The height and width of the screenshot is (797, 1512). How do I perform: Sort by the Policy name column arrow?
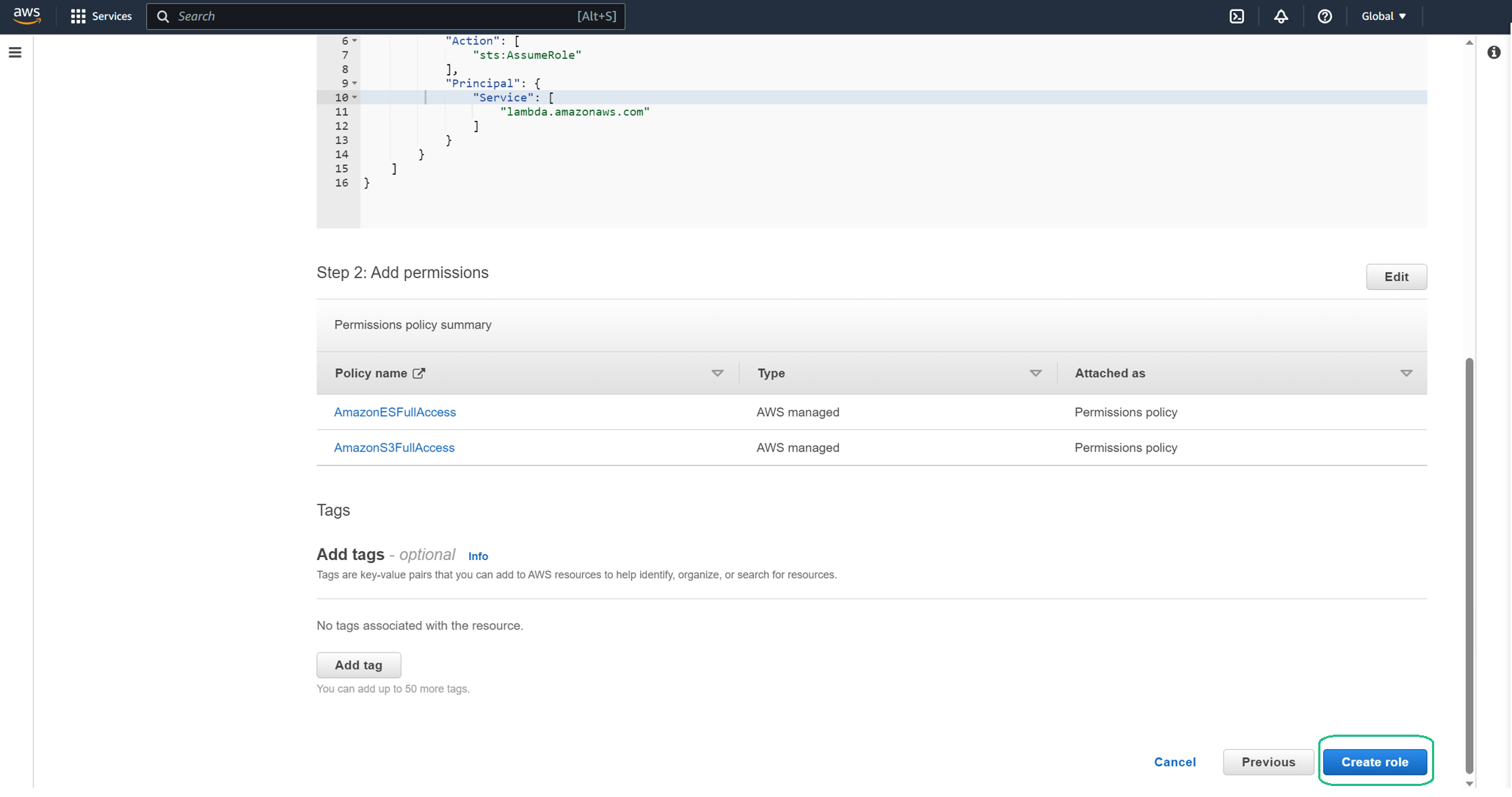click(717, 374)
